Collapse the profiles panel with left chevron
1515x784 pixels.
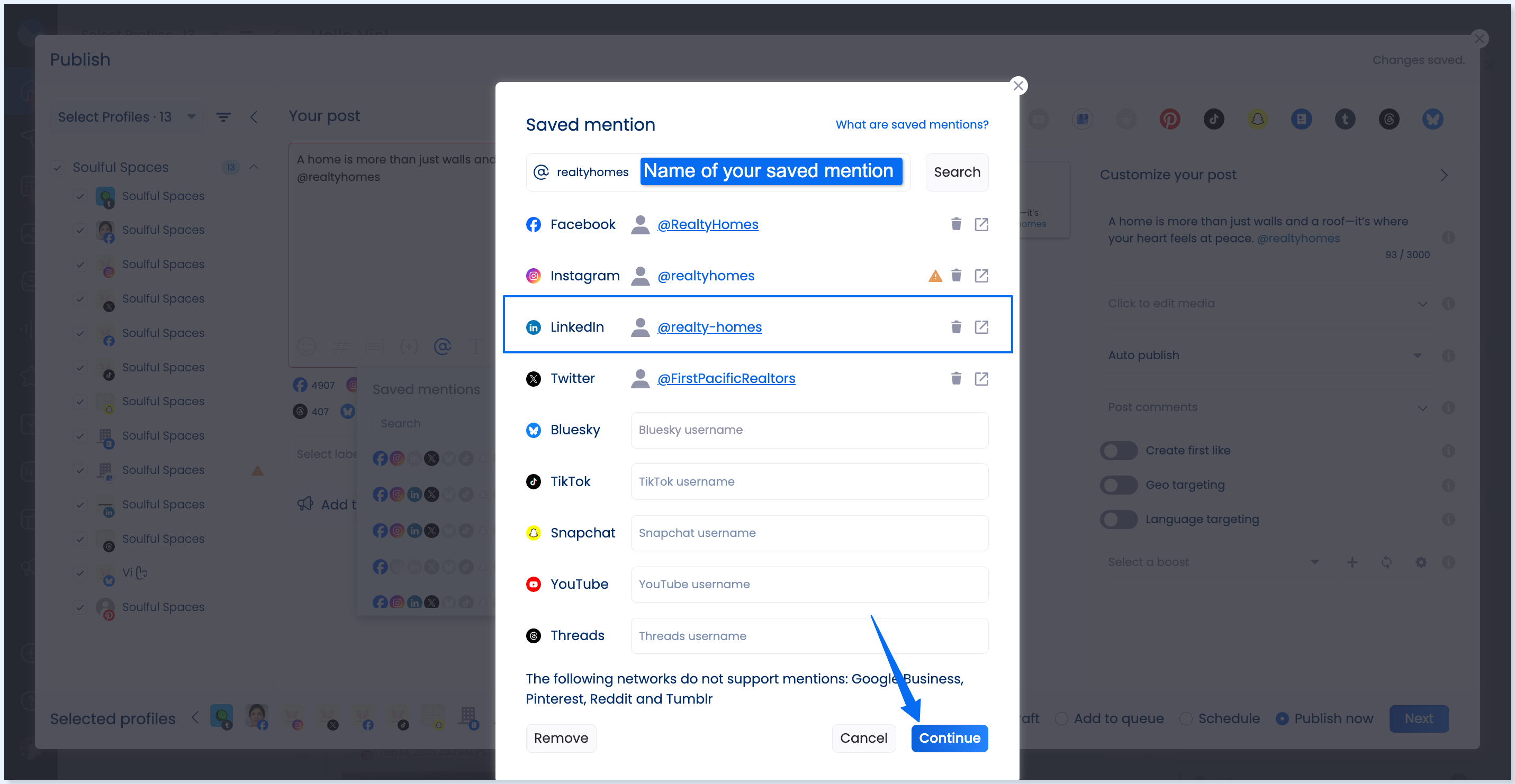tap(254, 117)
